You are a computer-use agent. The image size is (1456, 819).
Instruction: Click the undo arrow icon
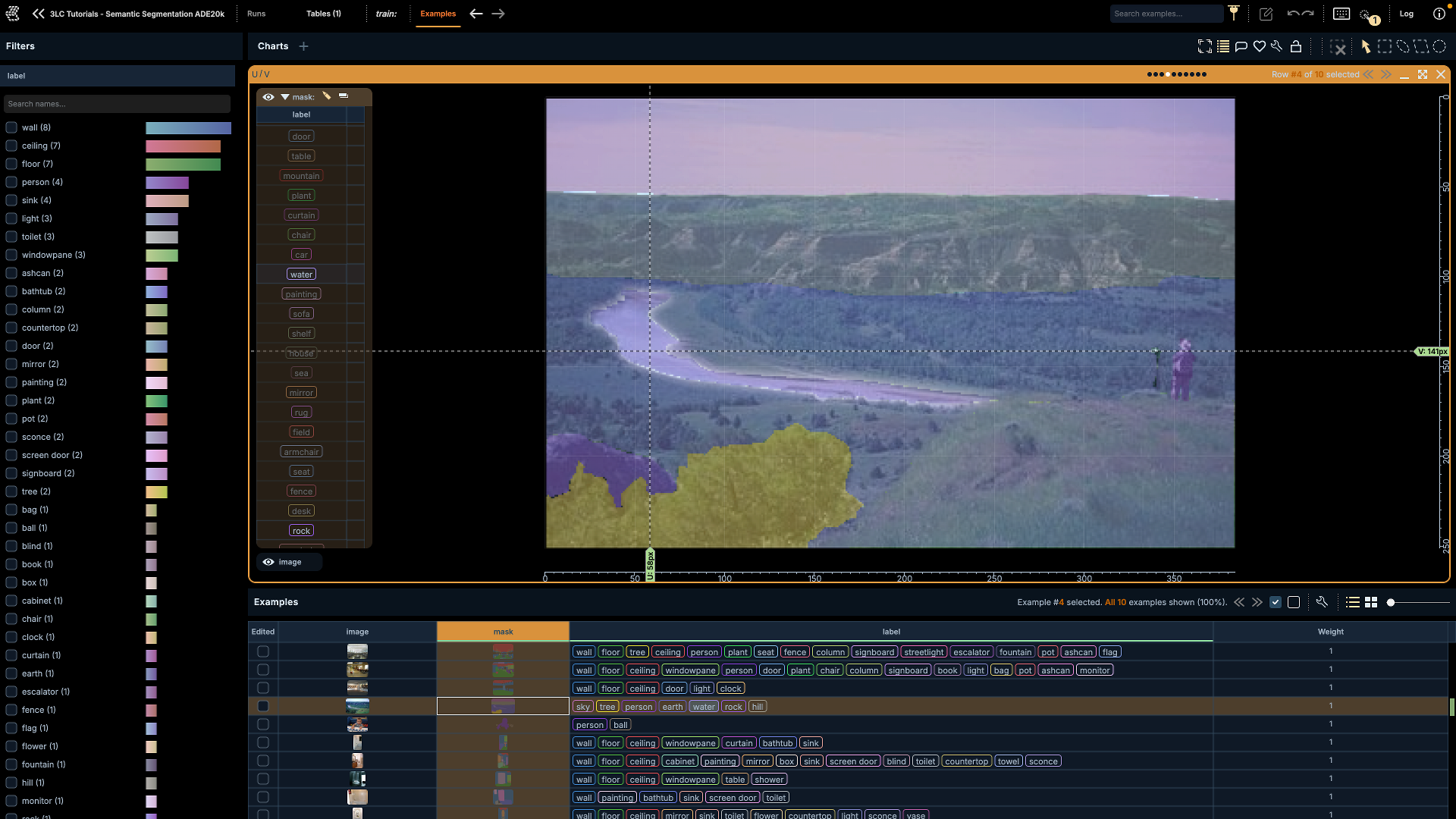(x=1293, y=14)
